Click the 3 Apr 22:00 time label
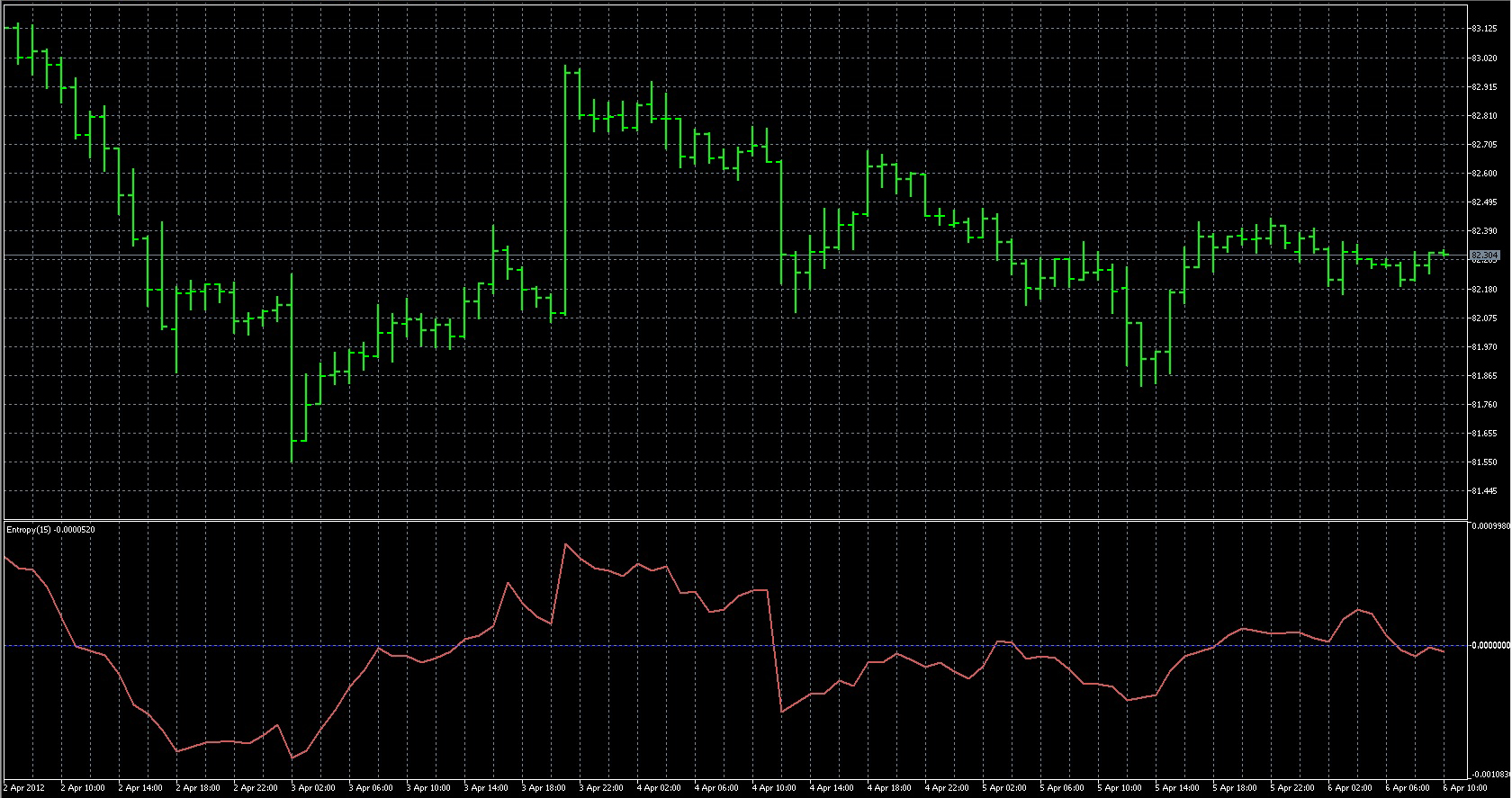The height and width of the screenshot is (798, 1512). [x=601, y=788]
